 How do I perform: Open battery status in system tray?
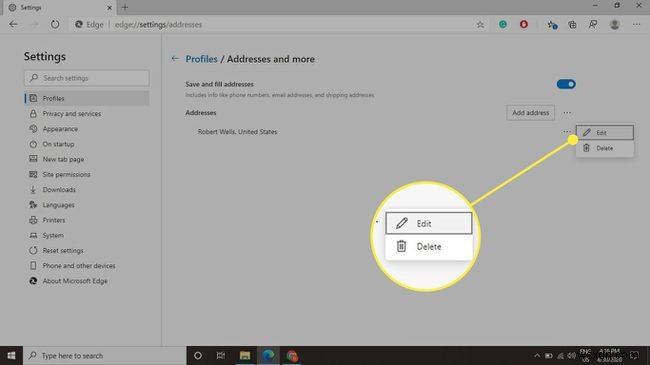click(548, 356)
